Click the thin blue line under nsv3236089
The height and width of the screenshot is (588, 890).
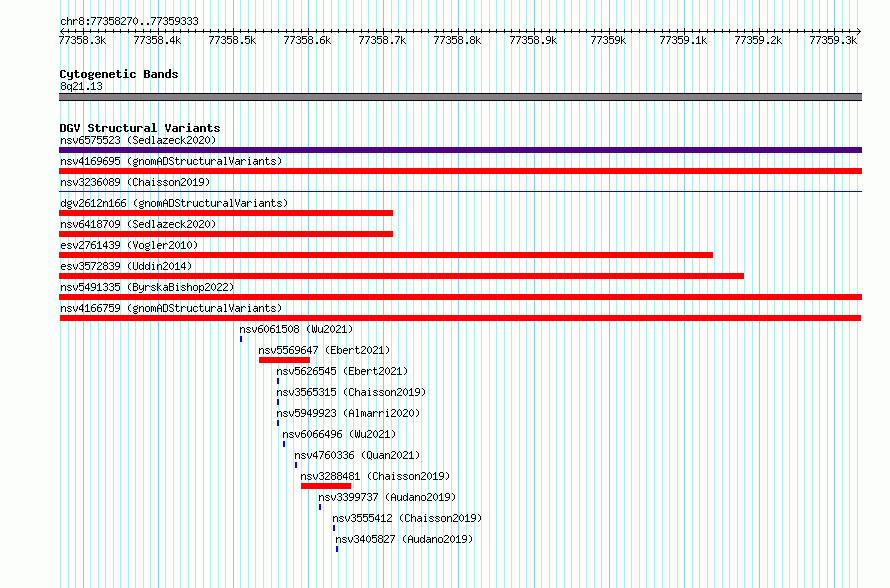(460, 191)
